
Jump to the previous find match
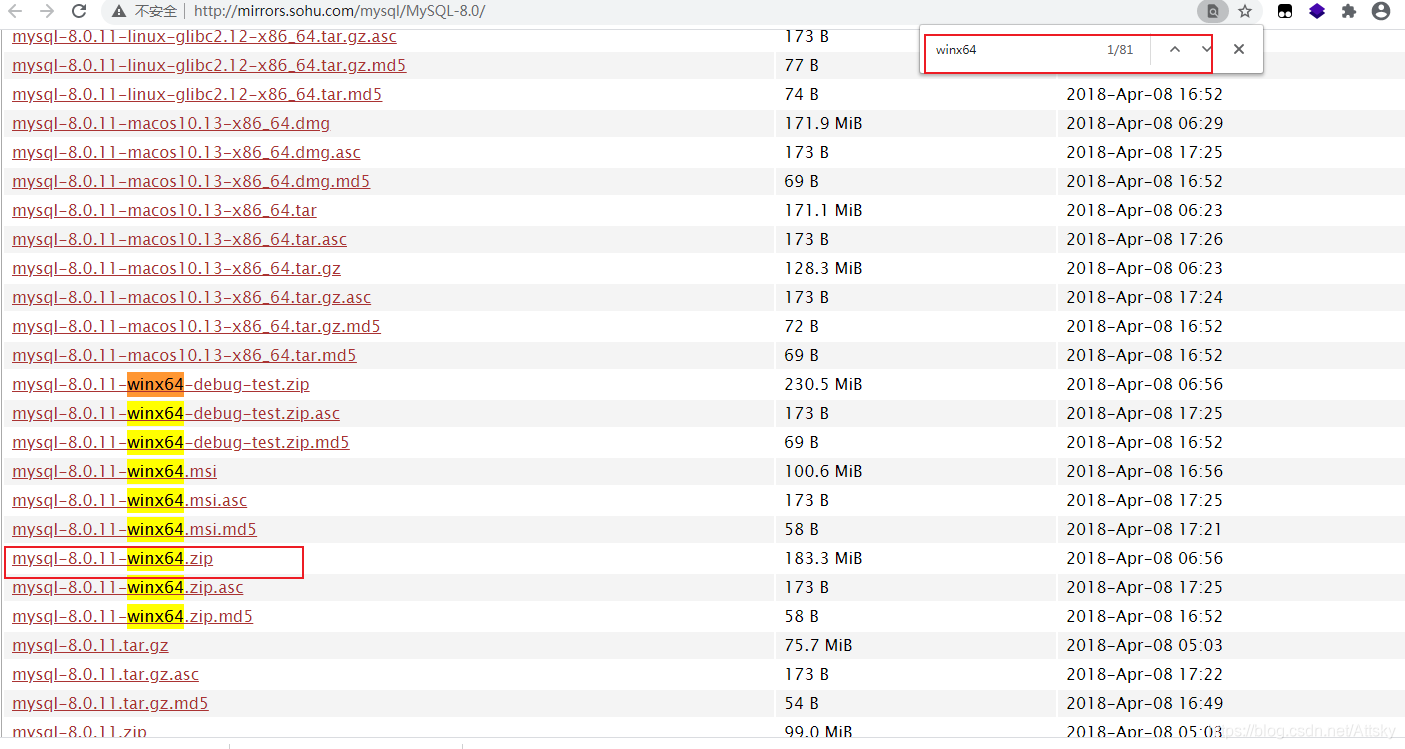point(1175,49)
